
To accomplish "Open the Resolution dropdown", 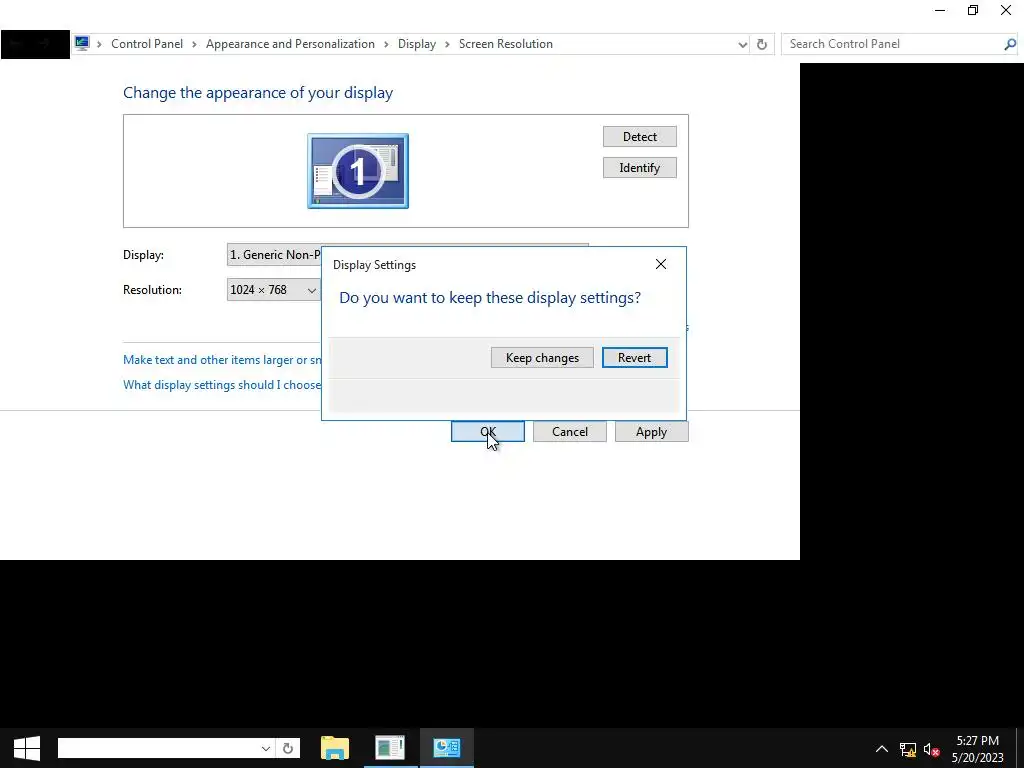I will (x=273, y=290).
